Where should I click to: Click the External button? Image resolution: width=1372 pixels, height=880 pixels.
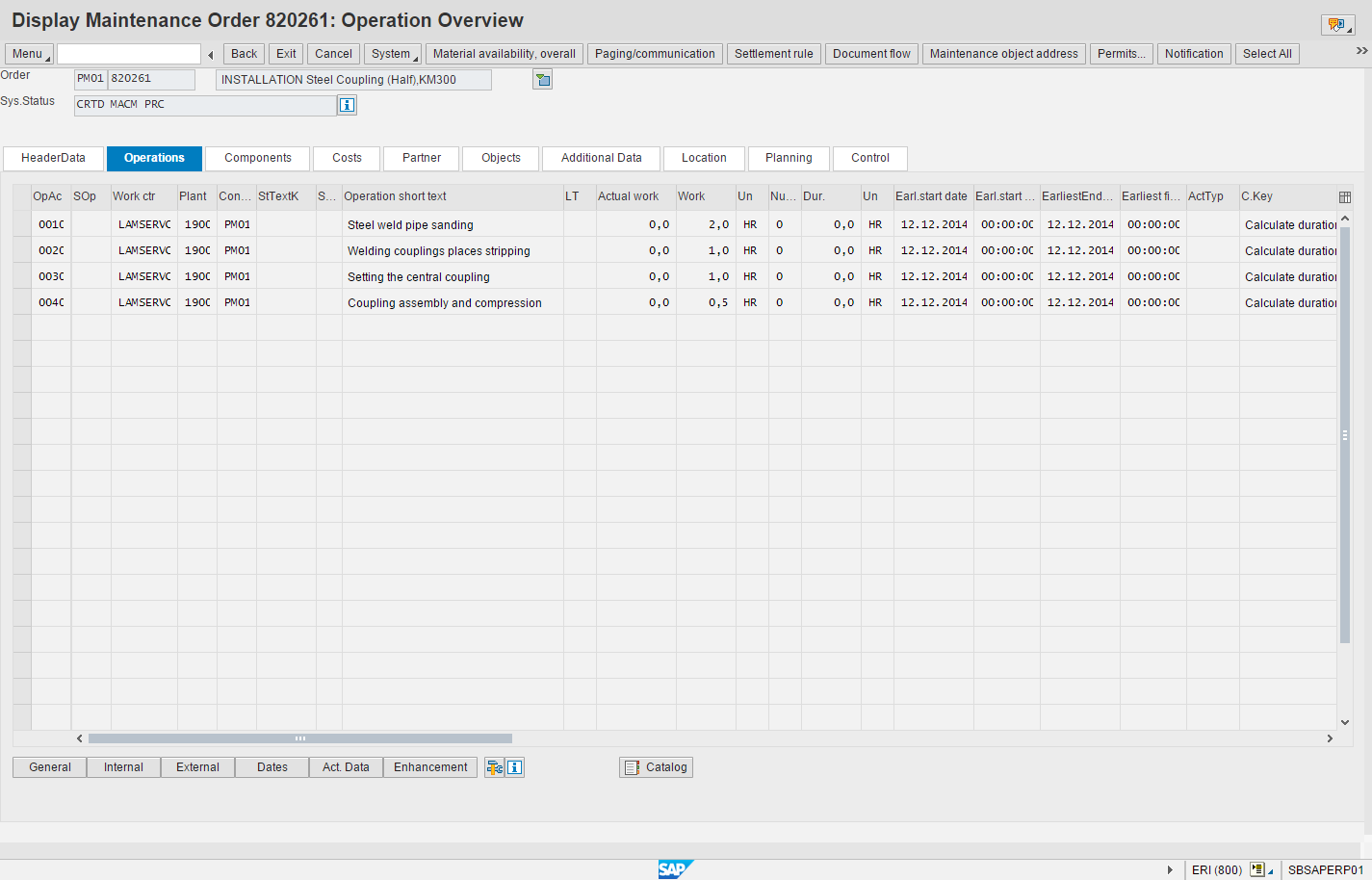(197, 767)
